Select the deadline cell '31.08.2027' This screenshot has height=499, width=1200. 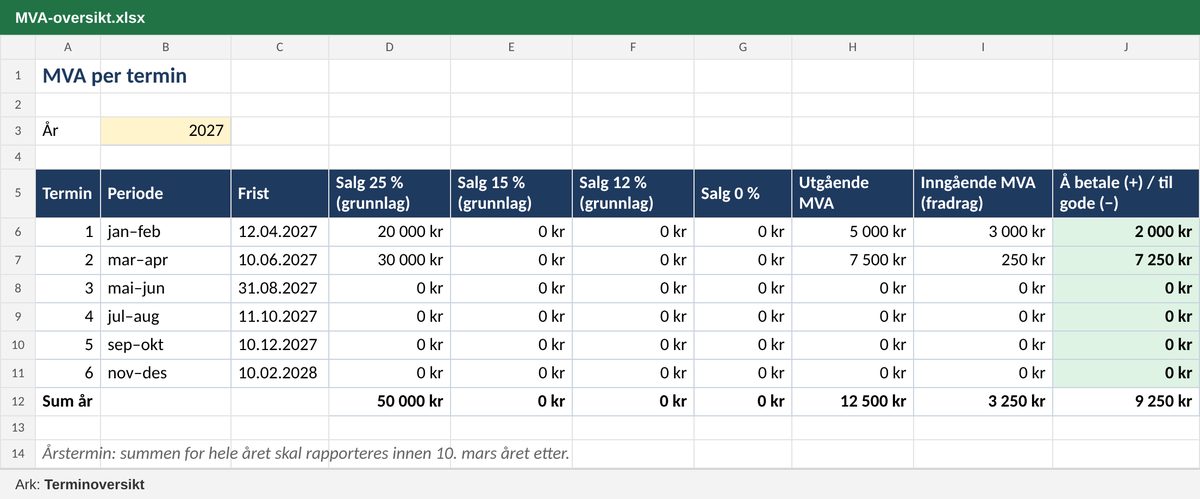(281, 288)
